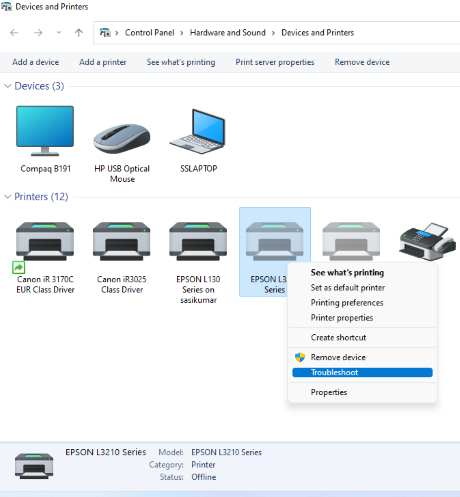460x497 pixels.
Task: Expand breadcrumb arrow after Hardware and Sound
Action: [x=273, y=33]
